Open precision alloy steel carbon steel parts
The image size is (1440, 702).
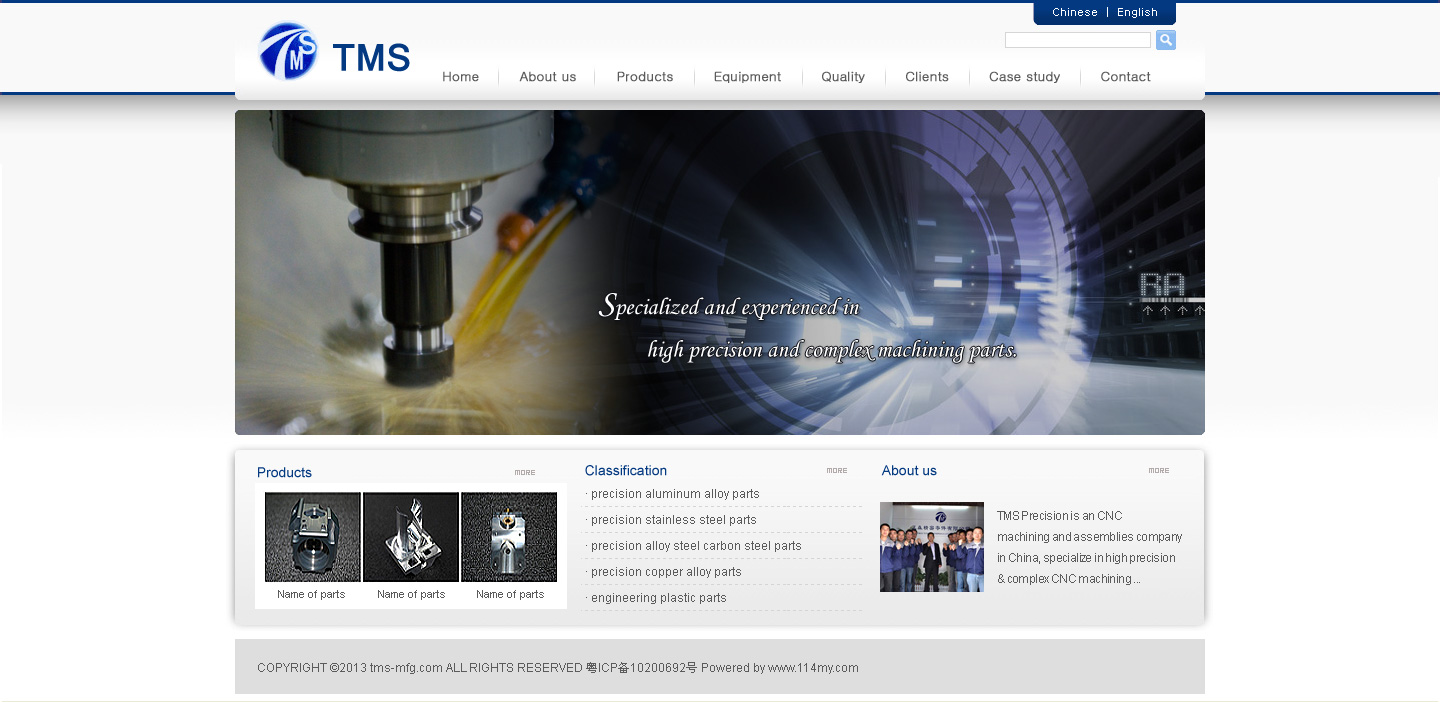[696, 546]
